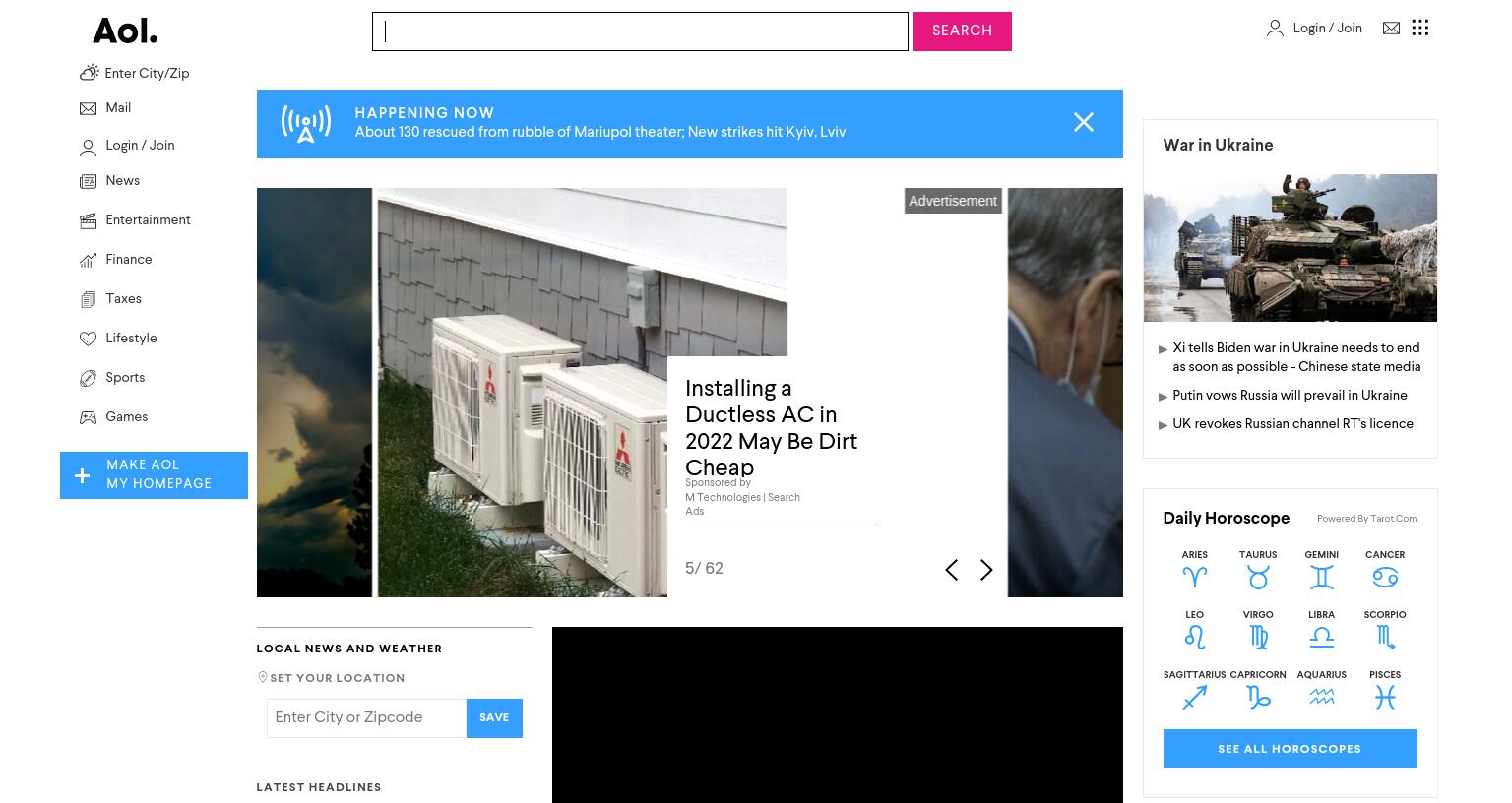Click the envelope mail icon in header
1512x803 pixels.
[1391, 28]
